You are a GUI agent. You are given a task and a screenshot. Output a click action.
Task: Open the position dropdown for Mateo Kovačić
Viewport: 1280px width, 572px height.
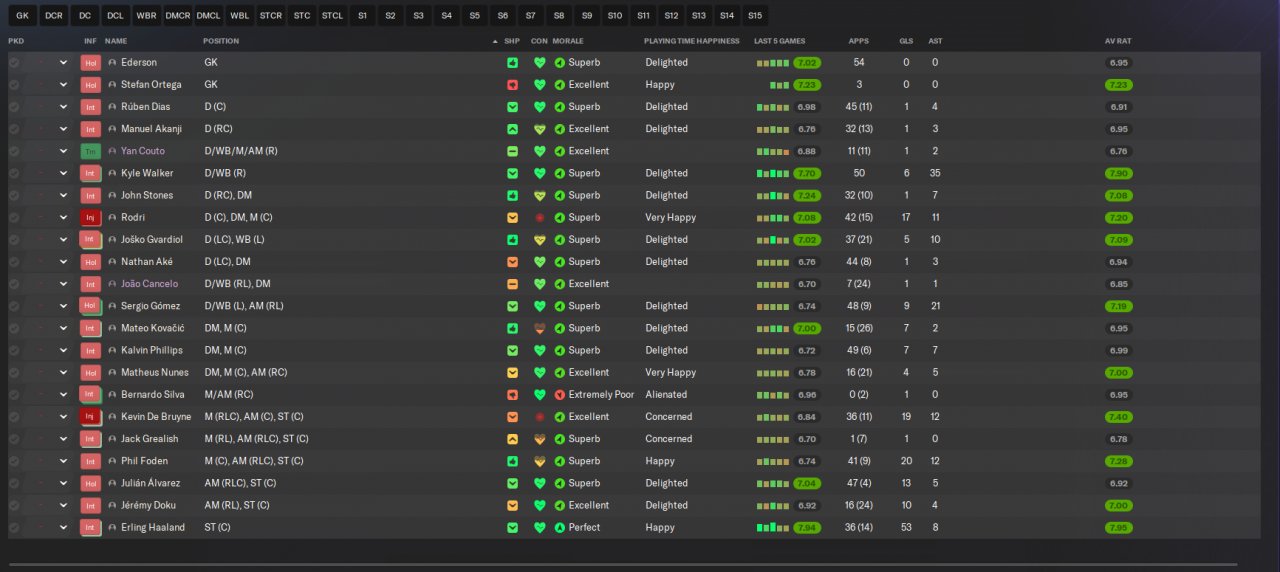pyautogui.click(x=64, y=328)
